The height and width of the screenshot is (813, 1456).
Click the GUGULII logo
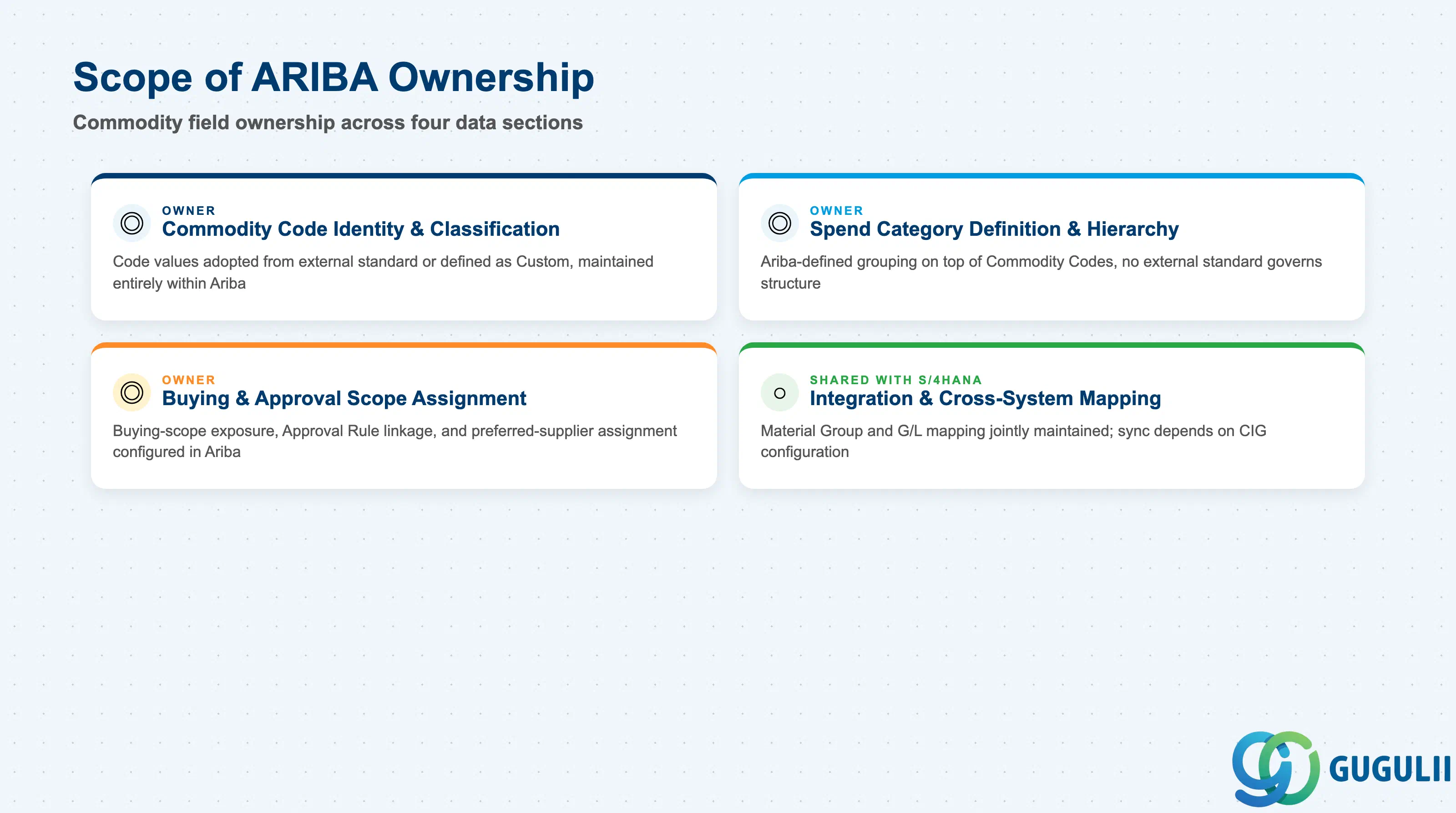1341,768
